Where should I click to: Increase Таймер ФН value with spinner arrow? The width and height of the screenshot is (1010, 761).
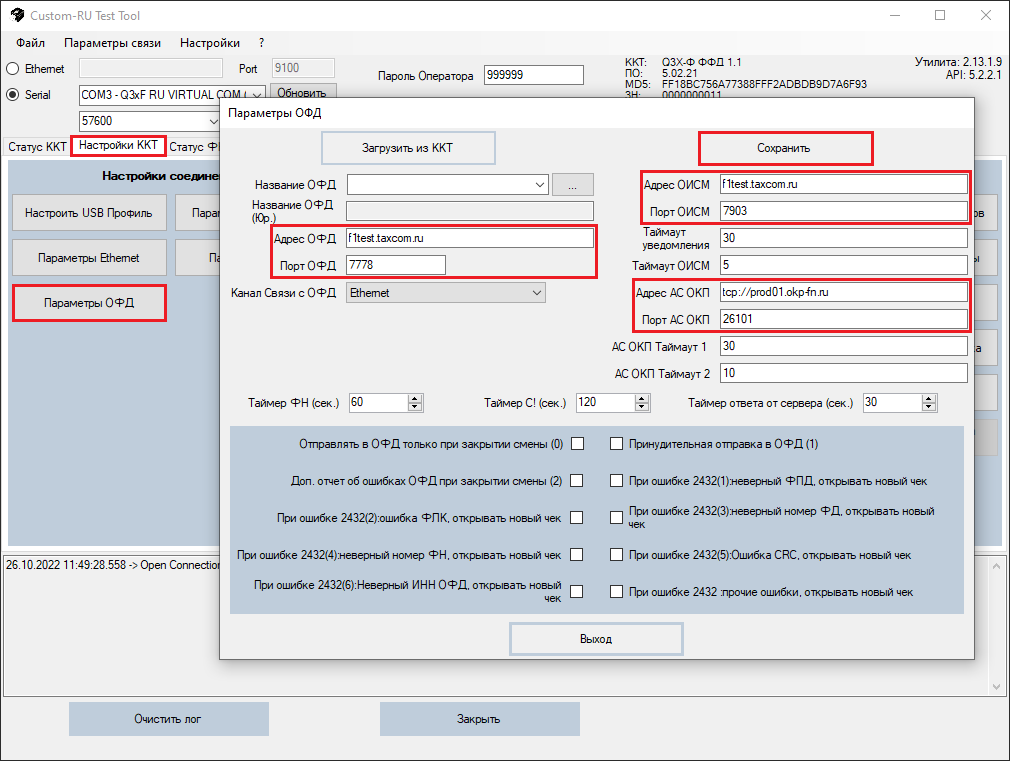(417, 398)
